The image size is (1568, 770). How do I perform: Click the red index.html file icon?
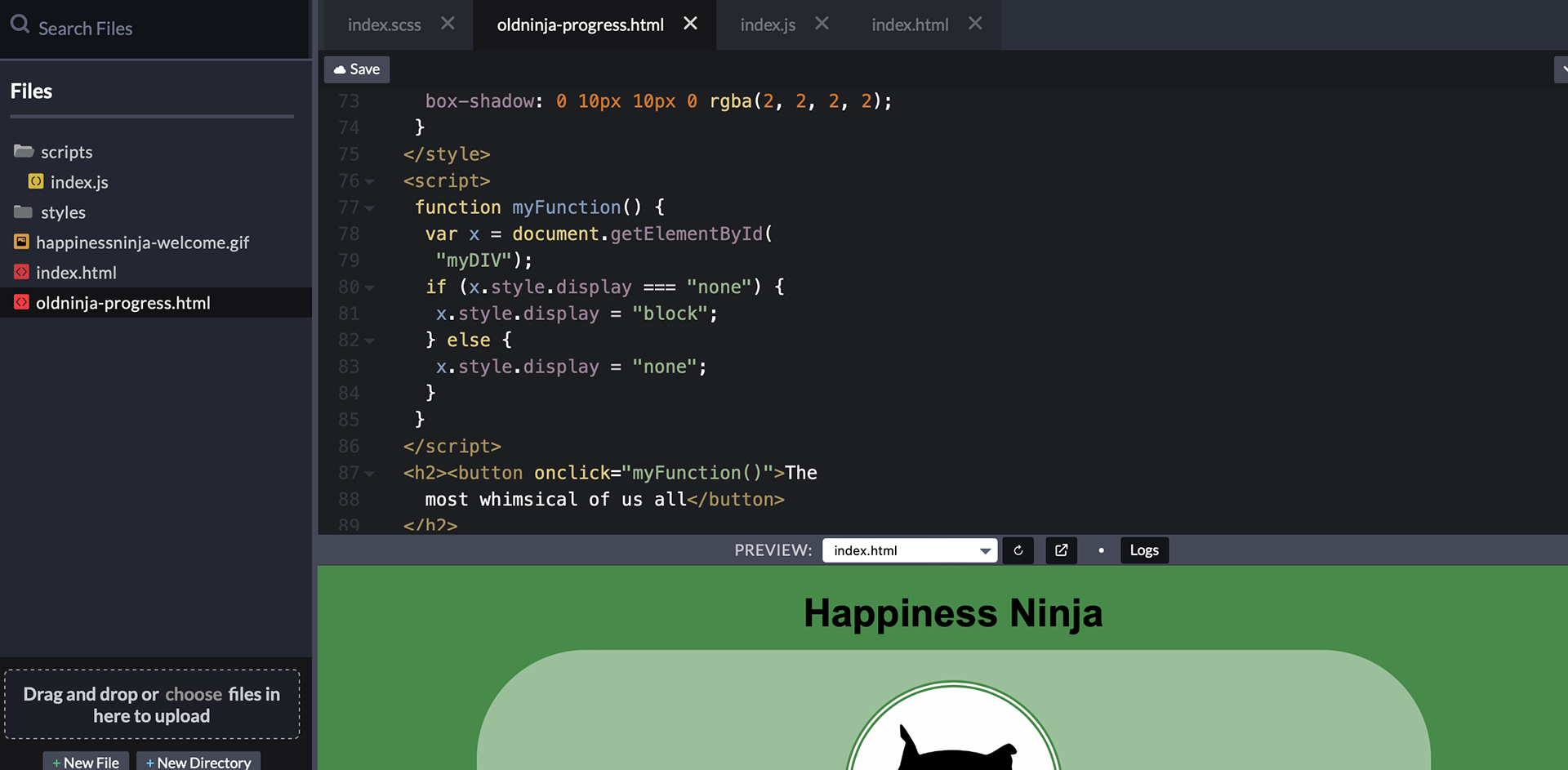point(22,272)
